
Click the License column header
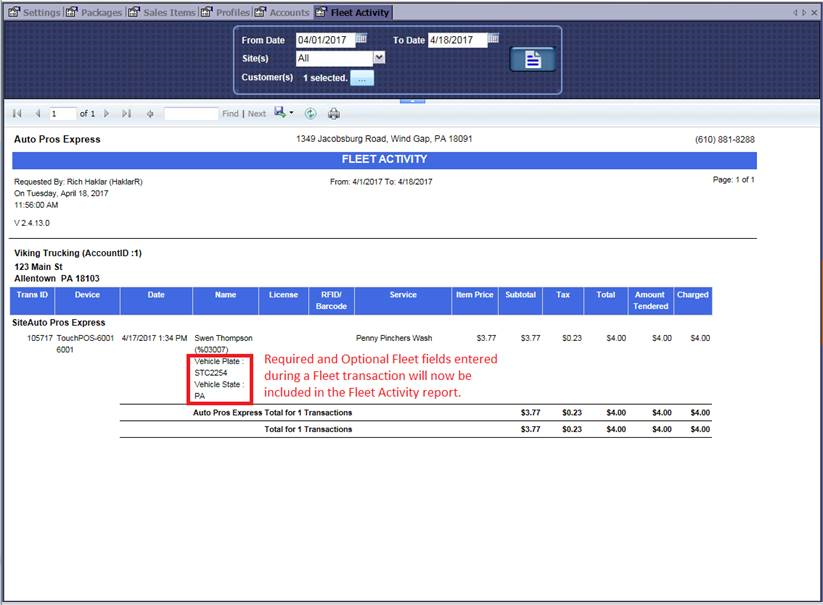(283, 301)
